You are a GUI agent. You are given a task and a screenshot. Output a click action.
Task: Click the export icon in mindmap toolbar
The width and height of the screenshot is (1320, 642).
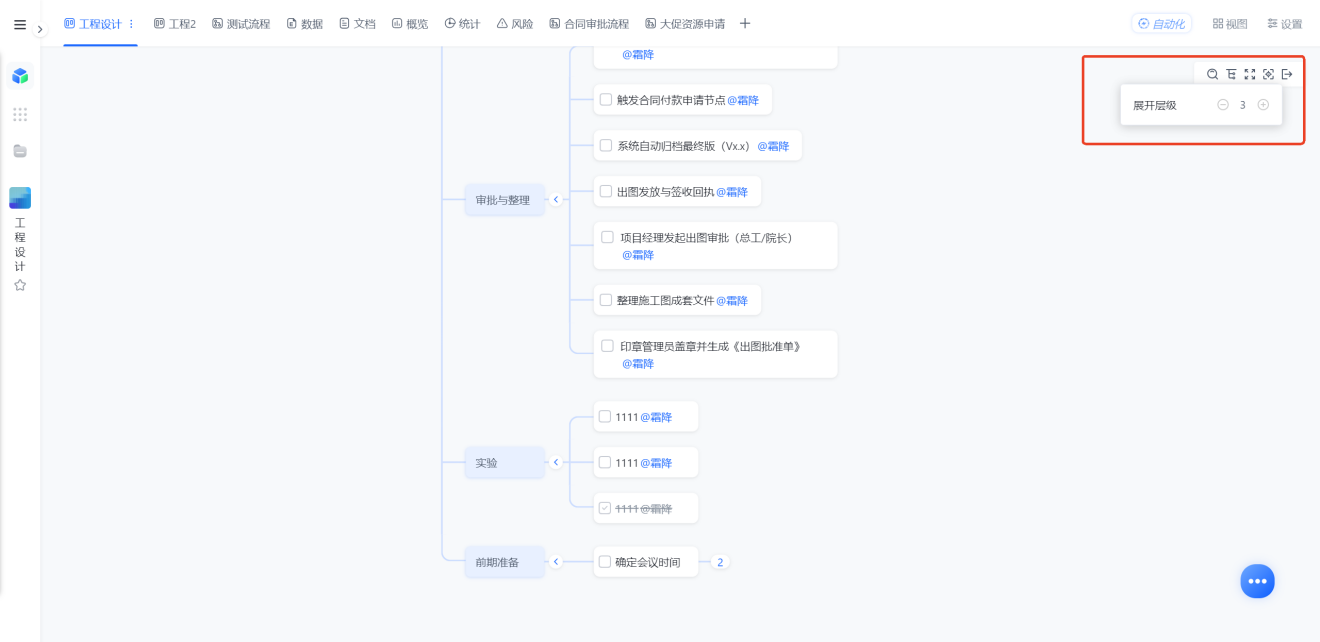(1287, 74)
